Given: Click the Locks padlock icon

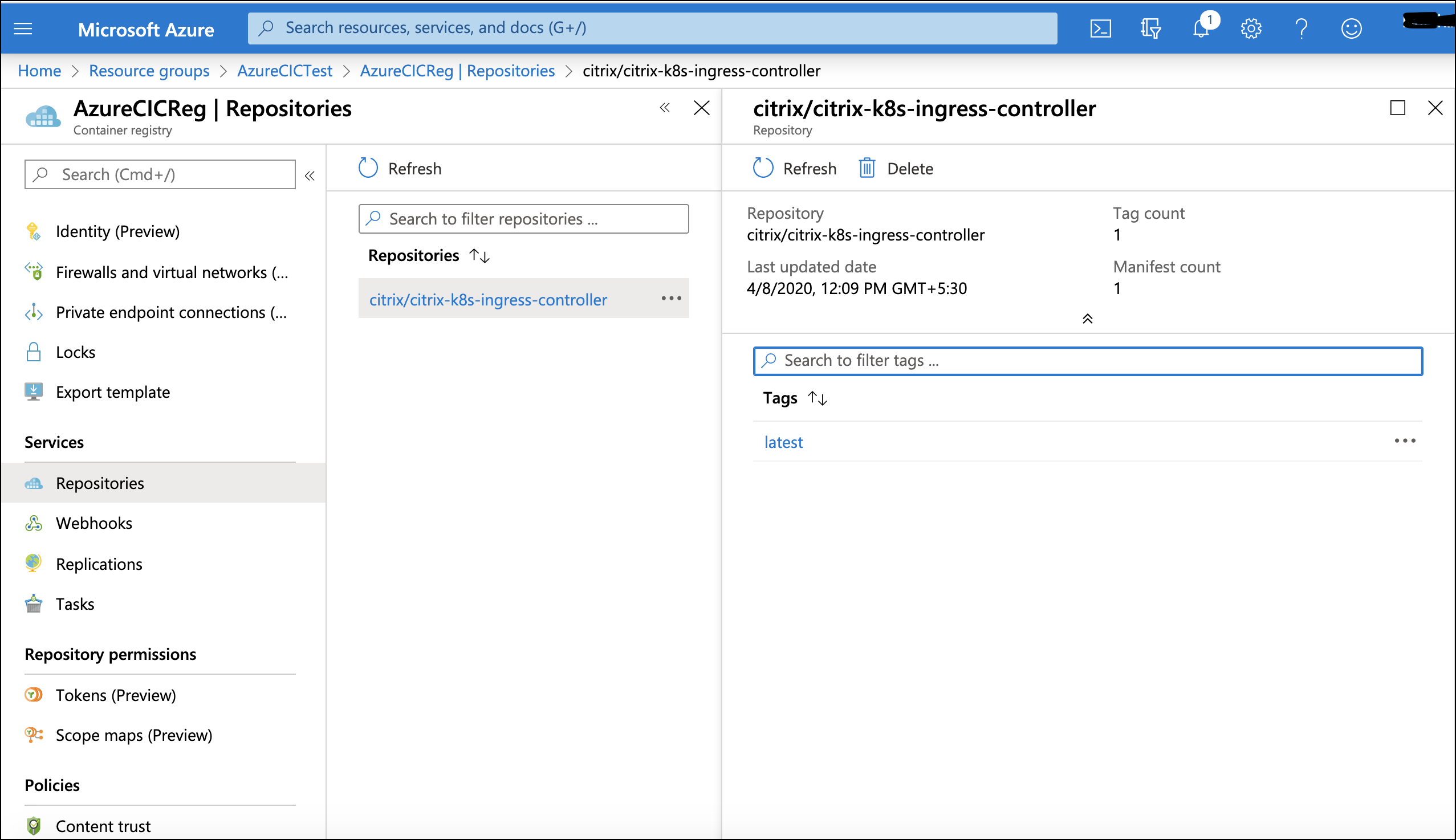Looking at the screenshot, I should point(34,352).
